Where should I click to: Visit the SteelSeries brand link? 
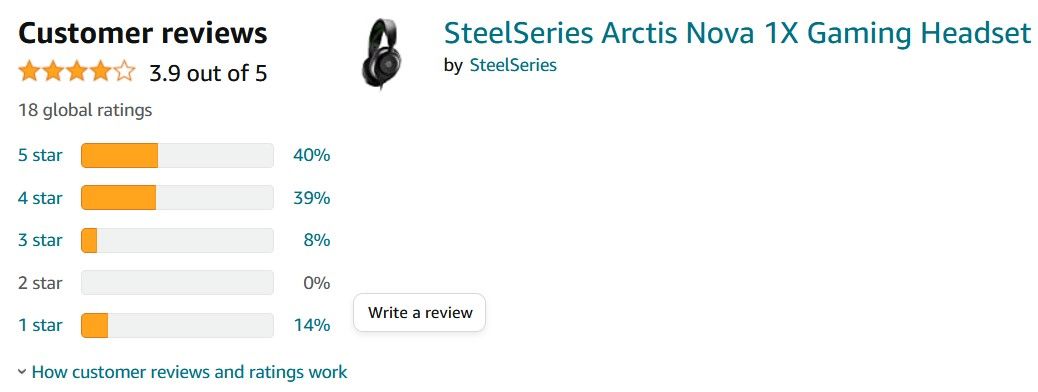pos(513,65)
